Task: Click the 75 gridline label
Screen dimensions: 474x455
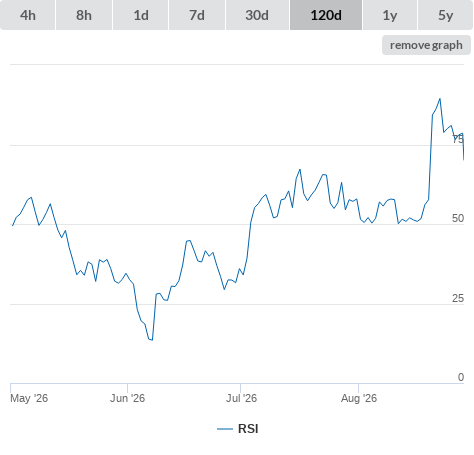Action: tap(458, 139)
